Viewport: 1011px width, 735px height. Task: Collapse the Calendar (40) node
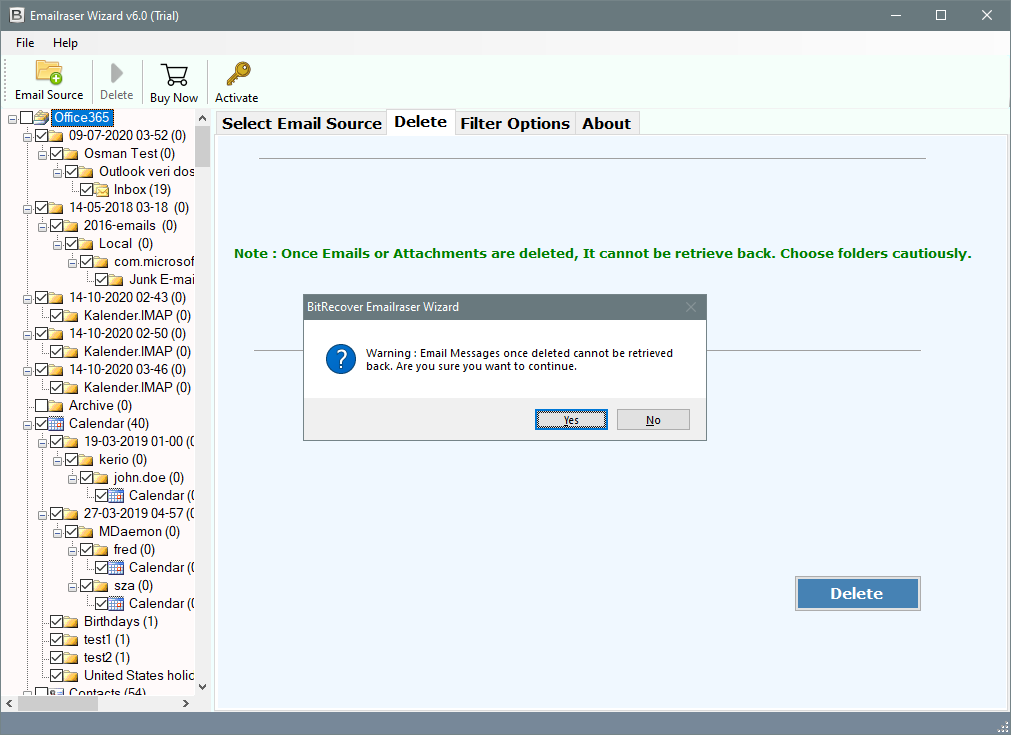(x=27, y=425)
